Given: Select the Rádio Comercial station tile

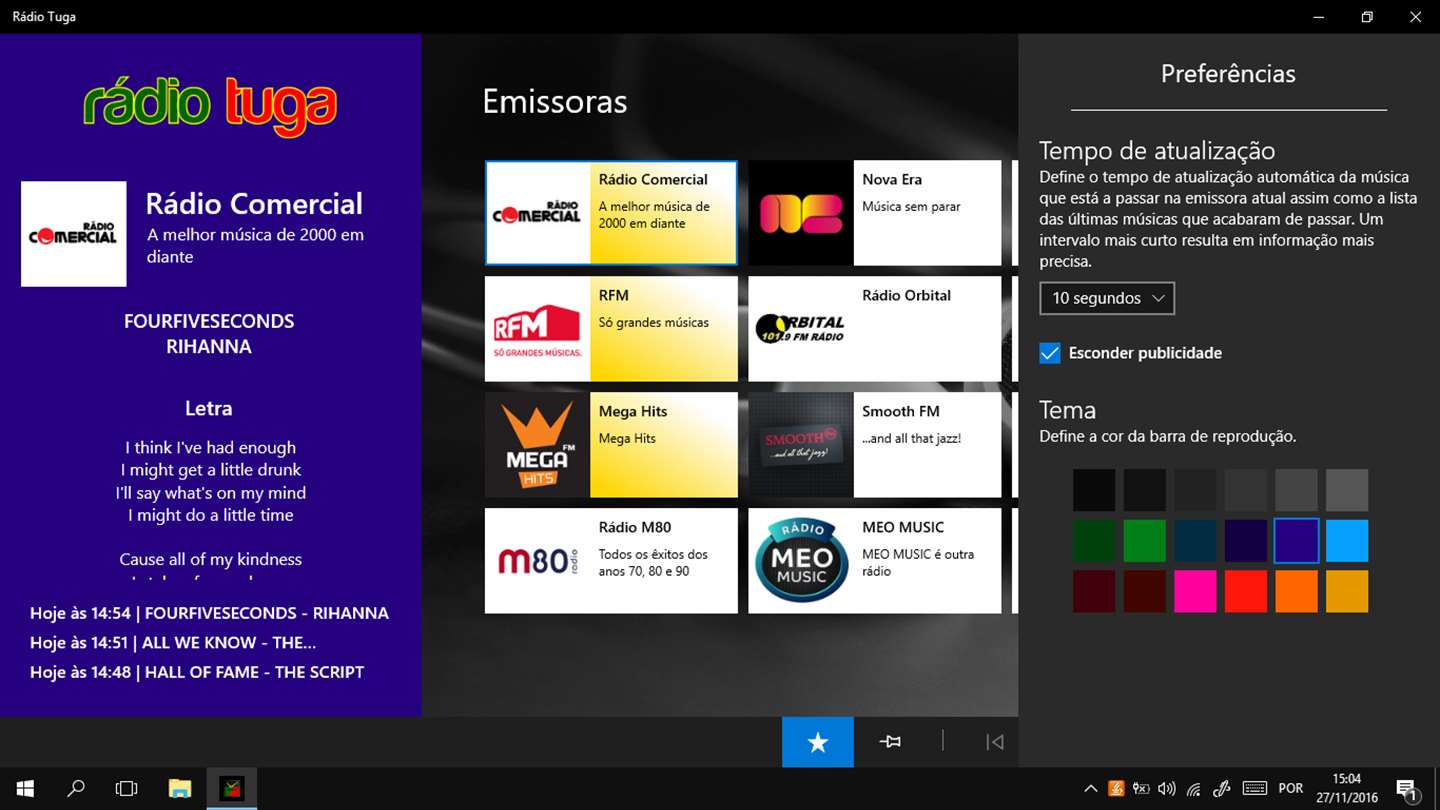Looking at the screenshot, I should click(x=611, y=213).
